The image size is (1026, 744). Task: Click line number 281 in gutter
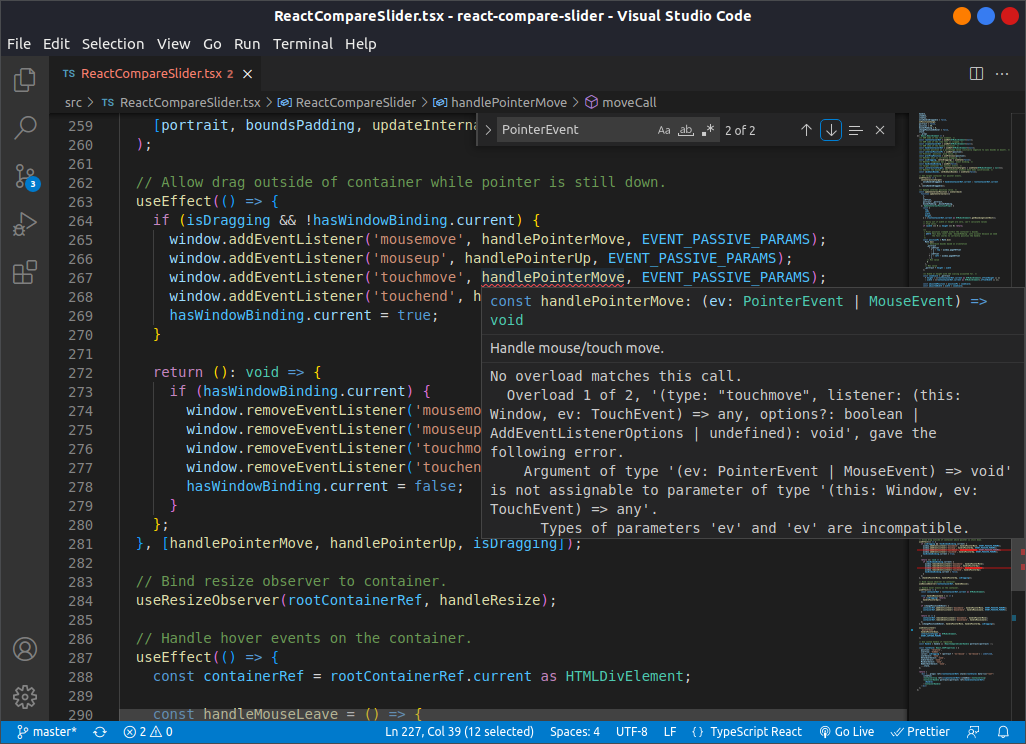[80, 544]
